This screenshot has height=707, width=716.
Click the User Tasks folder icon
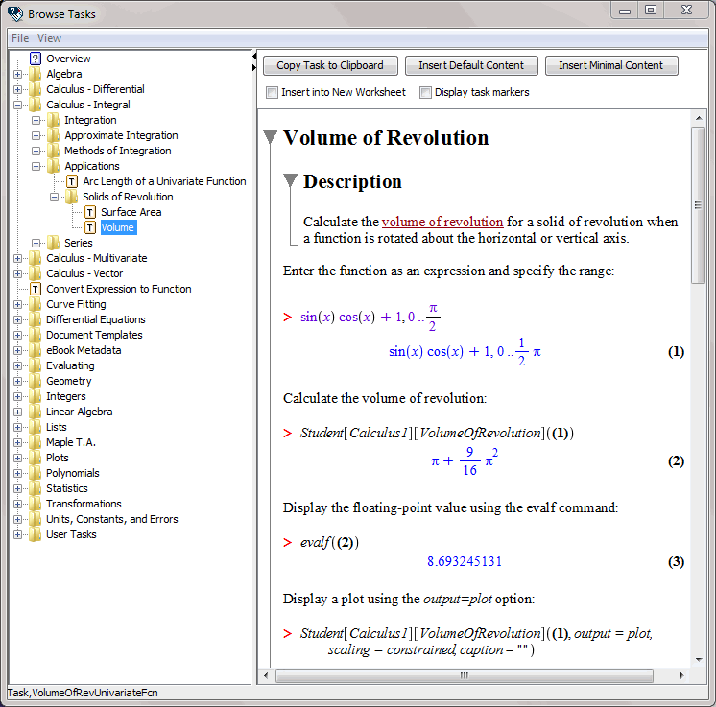pos(36,535)
